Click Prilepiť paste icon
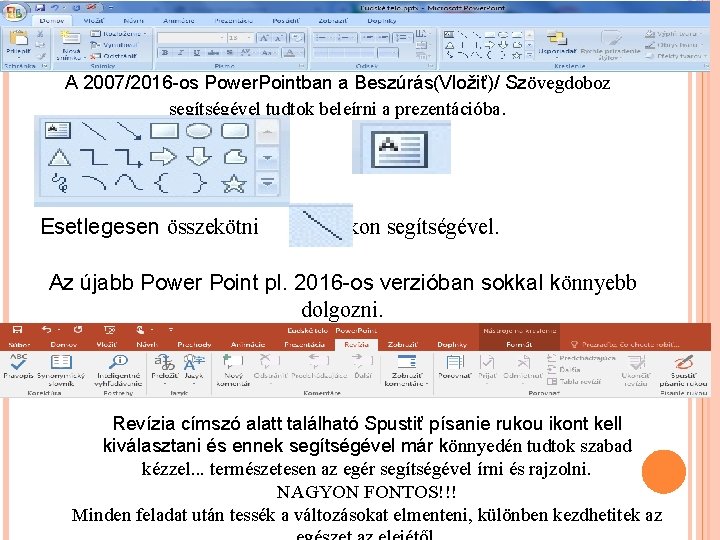The image size is (720, 540). 19,42
